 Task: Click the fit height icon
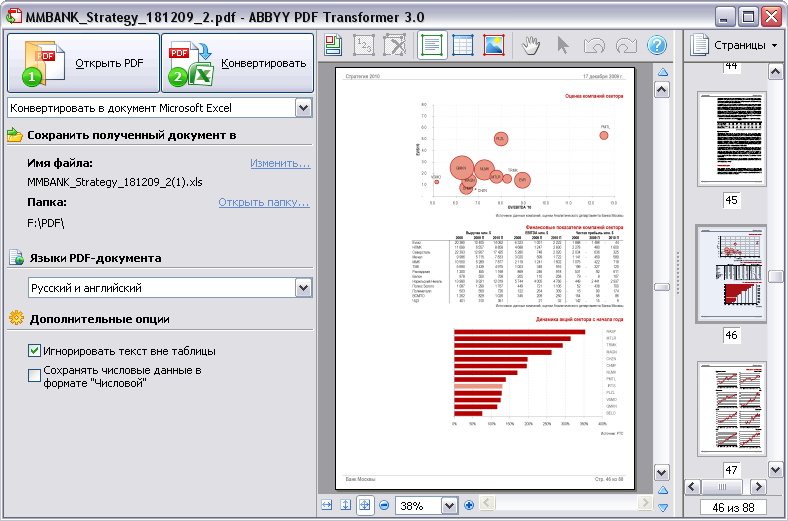coord(346,505)
